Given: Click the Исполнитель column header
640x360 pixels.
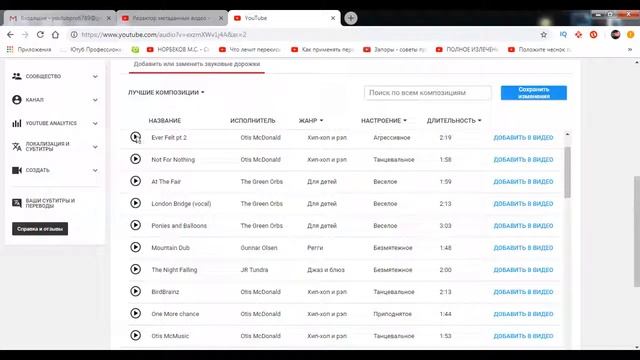Looking at the screenshot, I should coord(253,120).
